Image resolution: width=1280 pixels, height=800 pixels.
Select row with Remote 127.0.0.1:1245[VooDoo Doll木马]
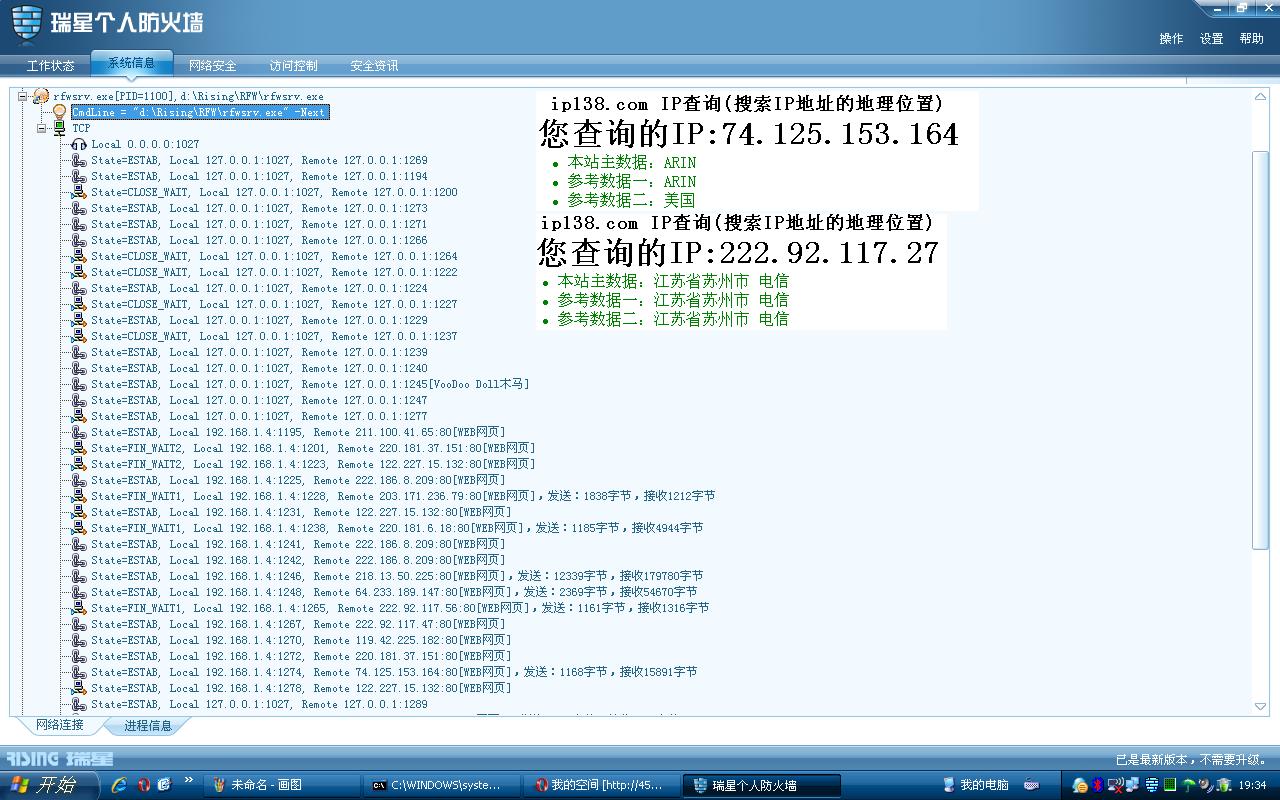310,384
